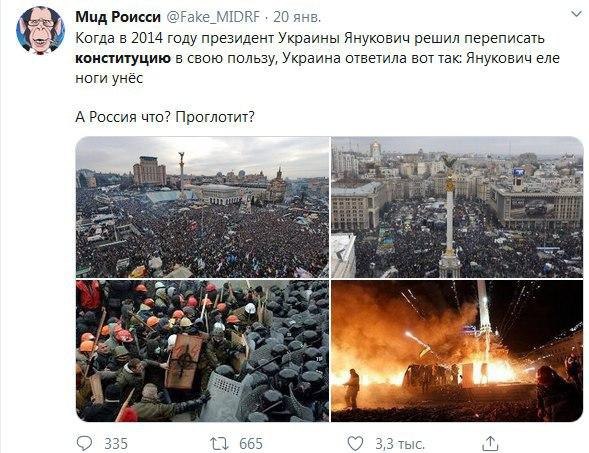Like the tweet with heart icon
589x453 pixels.
(355, 444)
